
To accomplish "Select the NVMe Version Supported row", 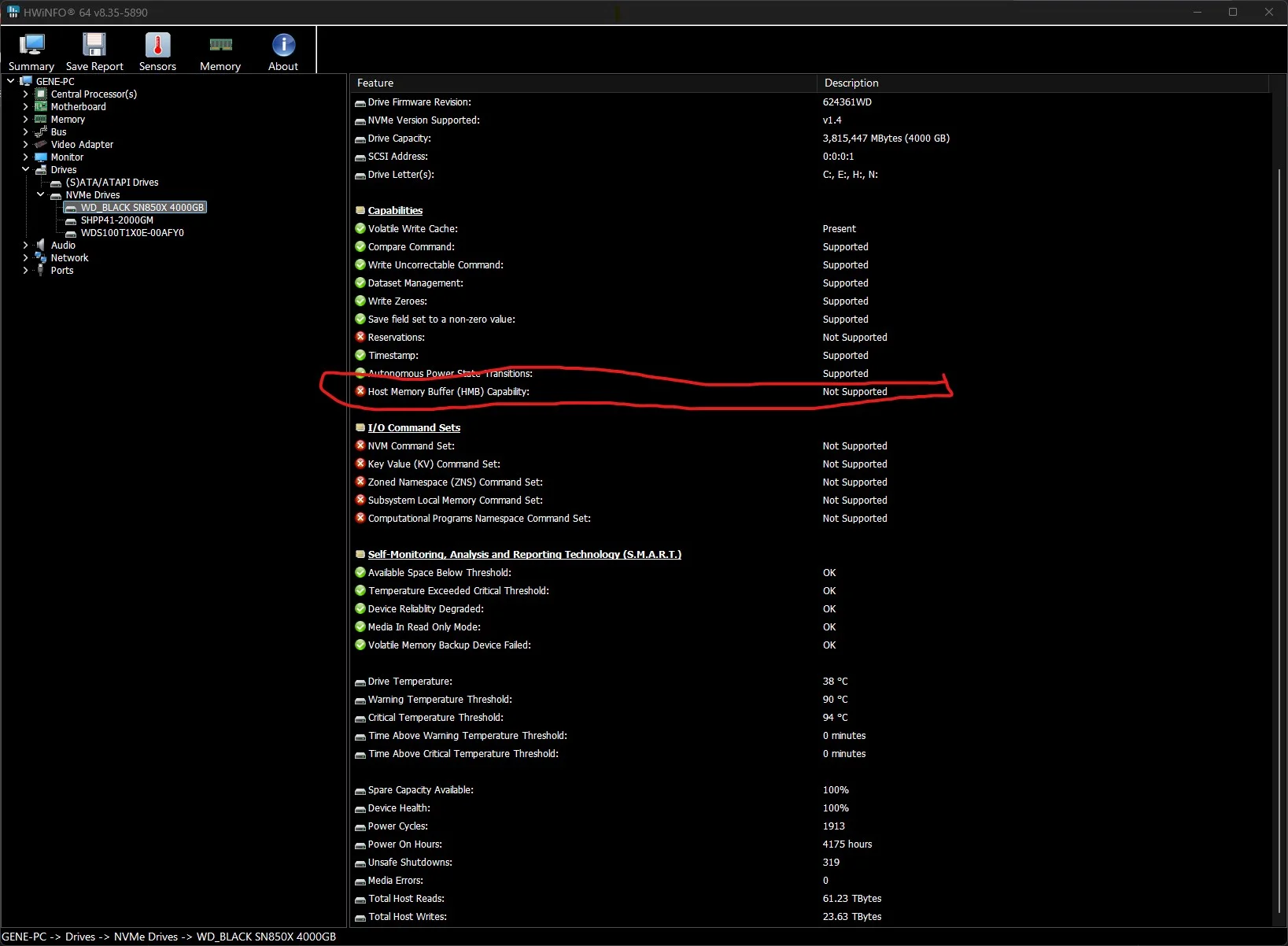I will click(x=810, y=120).
